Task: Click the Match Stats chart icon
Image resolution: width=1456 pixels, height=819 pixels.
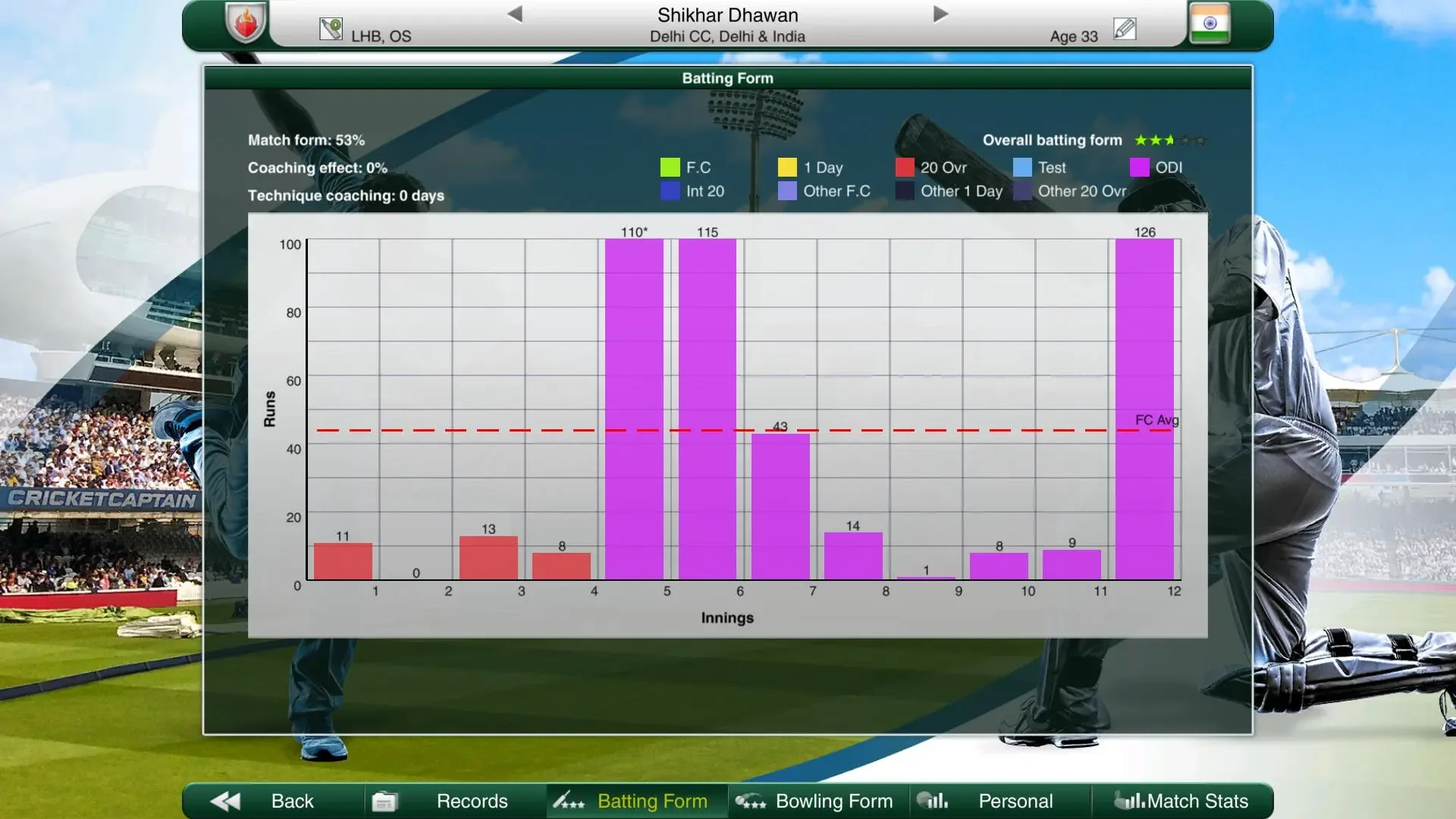Action: 1128,800
